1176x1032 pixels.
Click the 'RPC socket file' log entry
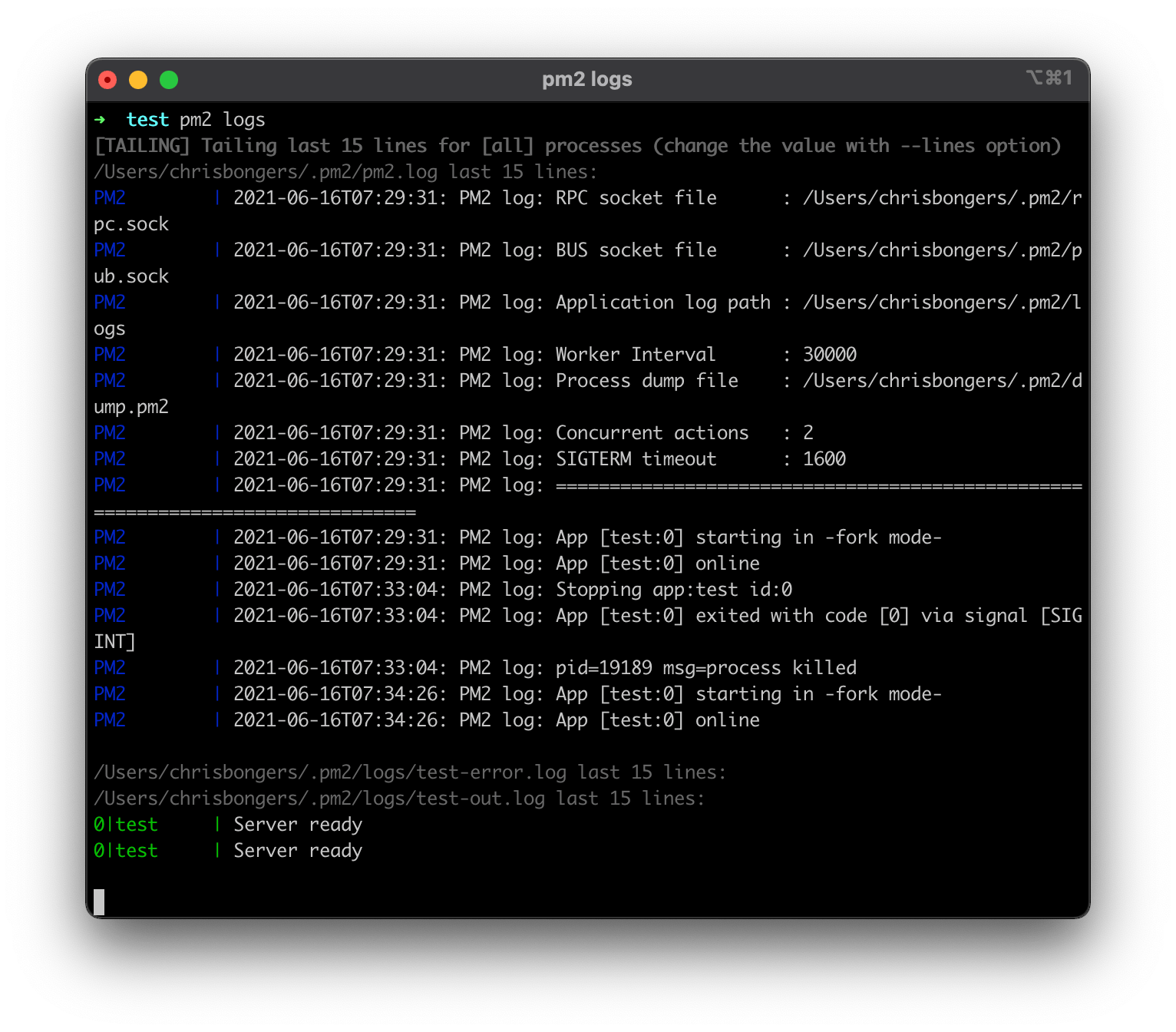point(588,198)
